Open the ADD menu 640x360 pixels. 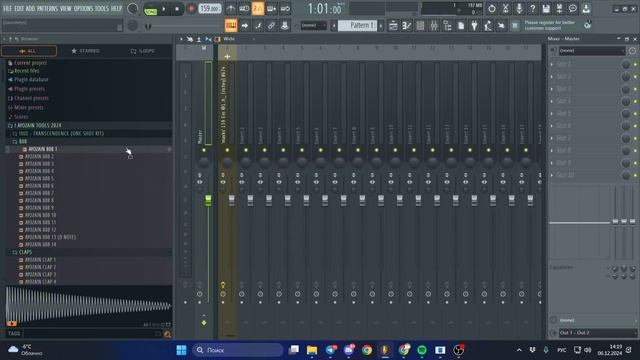30,8
